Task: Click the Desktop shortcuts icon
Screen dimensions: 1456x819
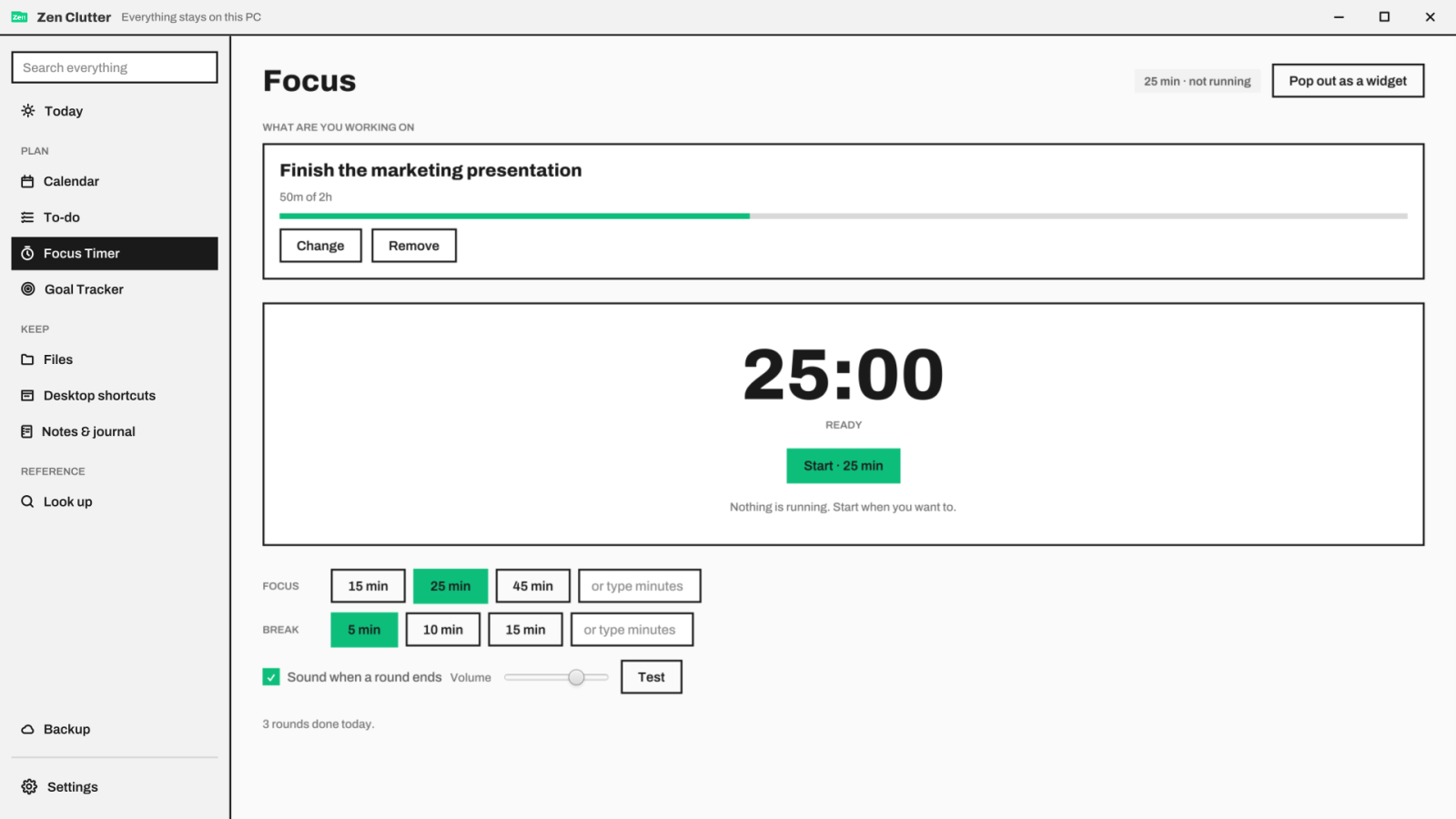Action: (x=27, y=396)
